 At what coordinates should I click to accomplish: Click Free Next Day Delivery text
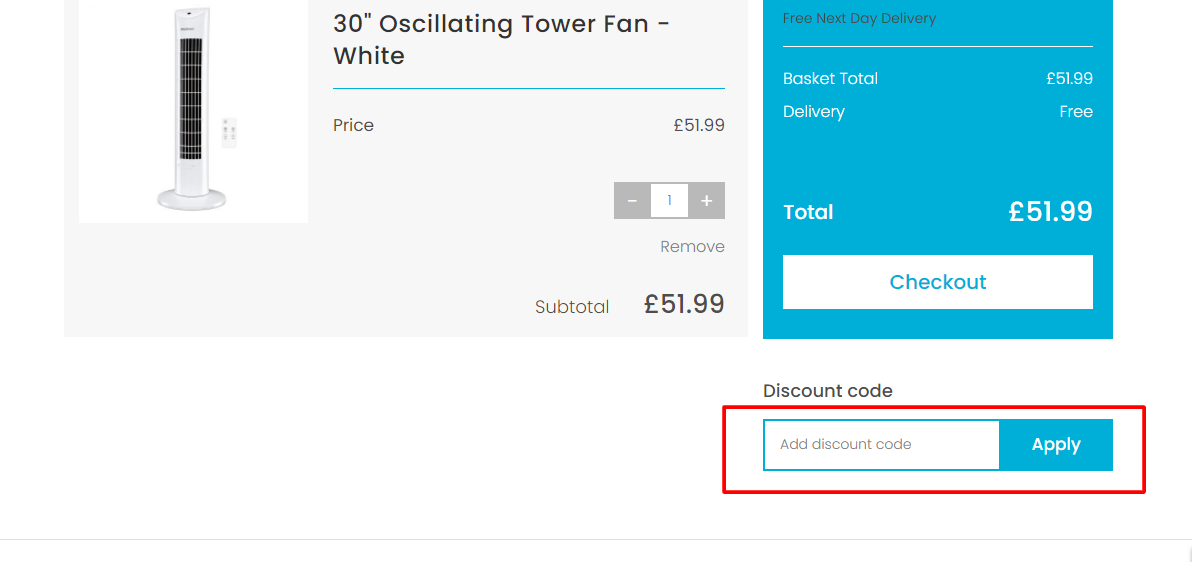pos(859,18)
